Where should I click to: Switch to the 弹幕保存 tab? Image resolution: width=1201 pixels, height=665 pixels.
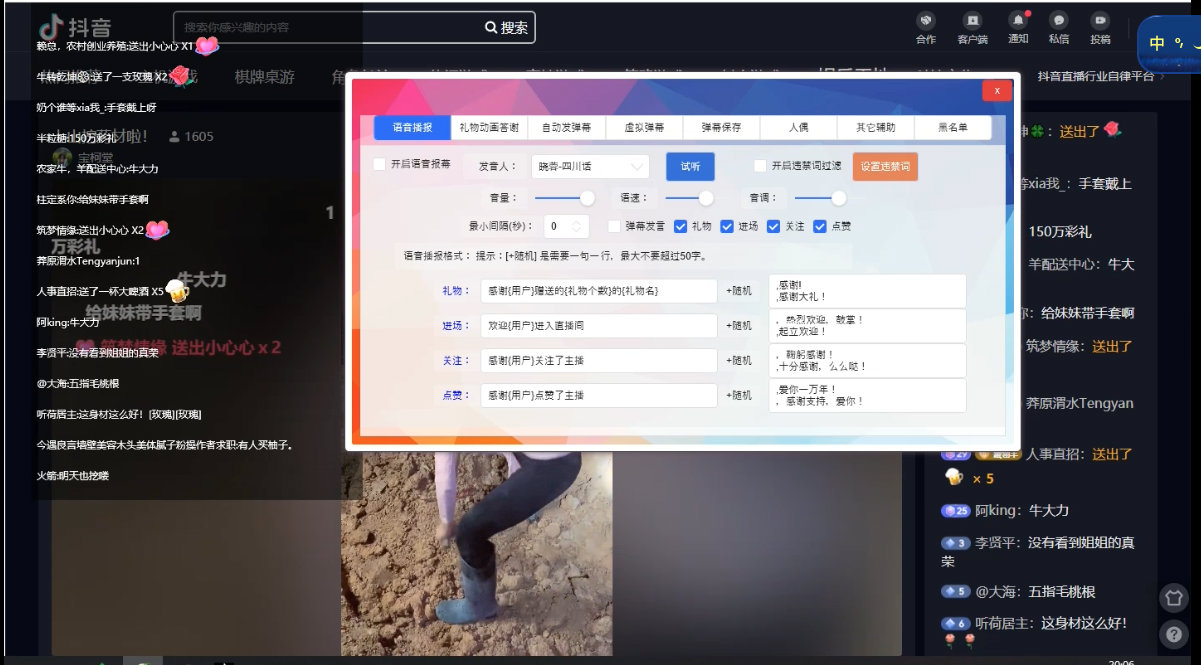click(721, 128)
